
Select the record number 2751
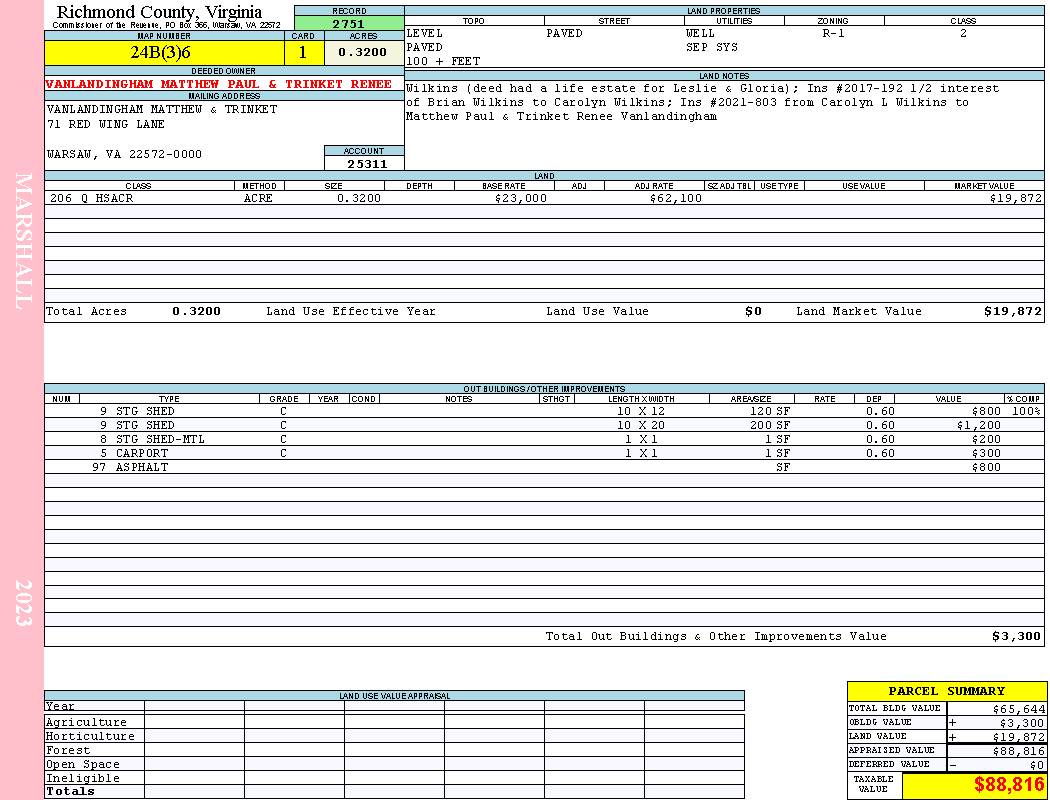pyautogui.click(x=349, y=24)
